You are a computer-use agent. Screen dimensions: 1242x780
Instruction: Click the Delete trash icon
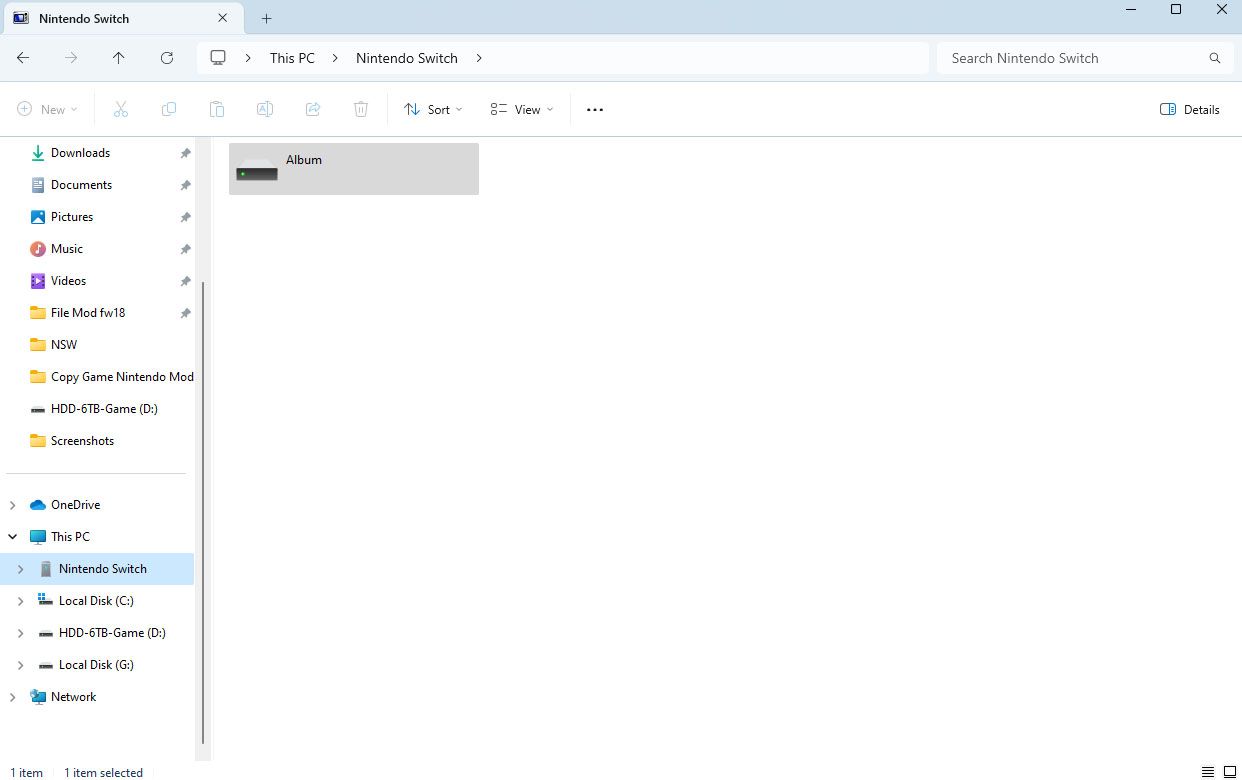pyautogui.click(x=361, y=109)
